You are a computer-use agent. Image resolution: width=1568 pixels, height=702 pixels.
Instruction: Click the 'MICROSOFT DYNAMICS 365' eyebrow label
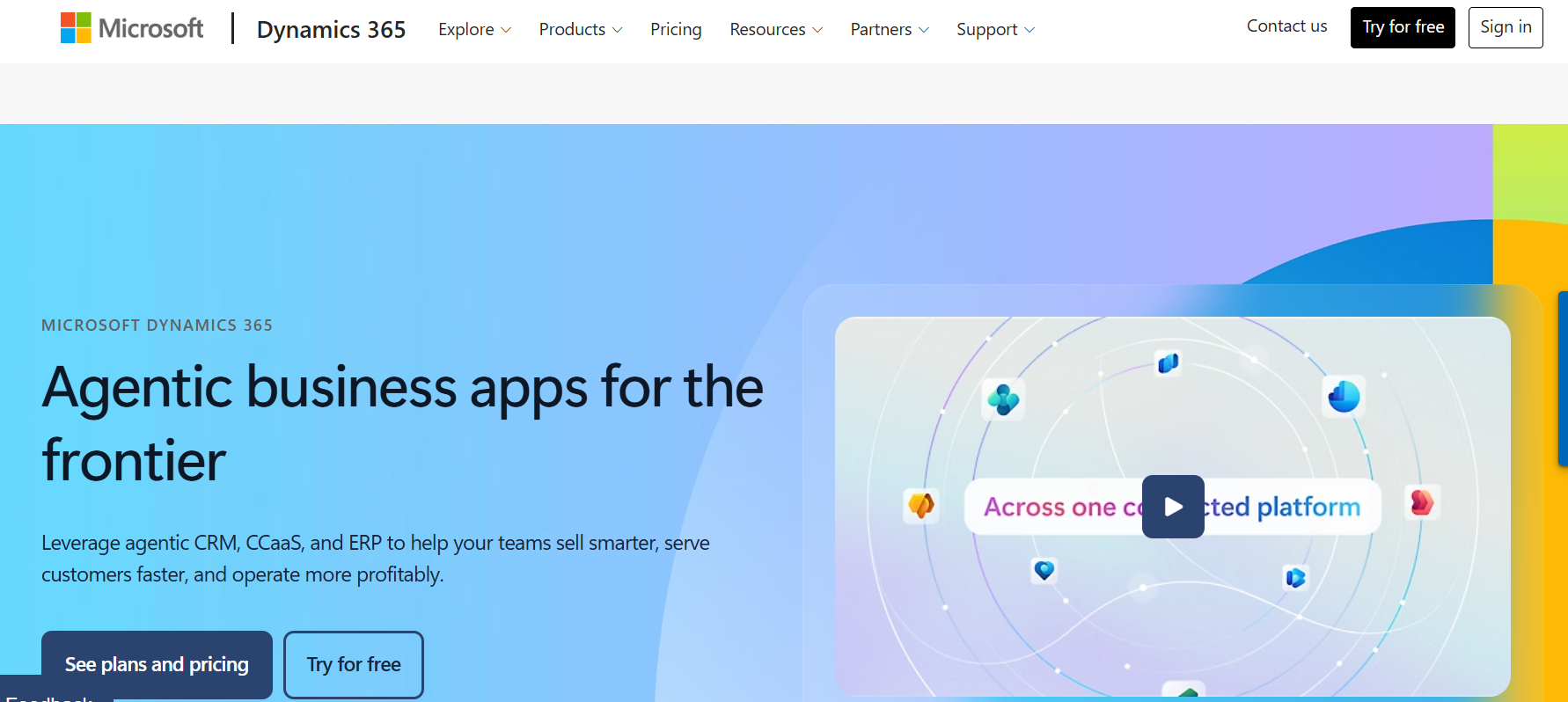click(x=157, y=325)
